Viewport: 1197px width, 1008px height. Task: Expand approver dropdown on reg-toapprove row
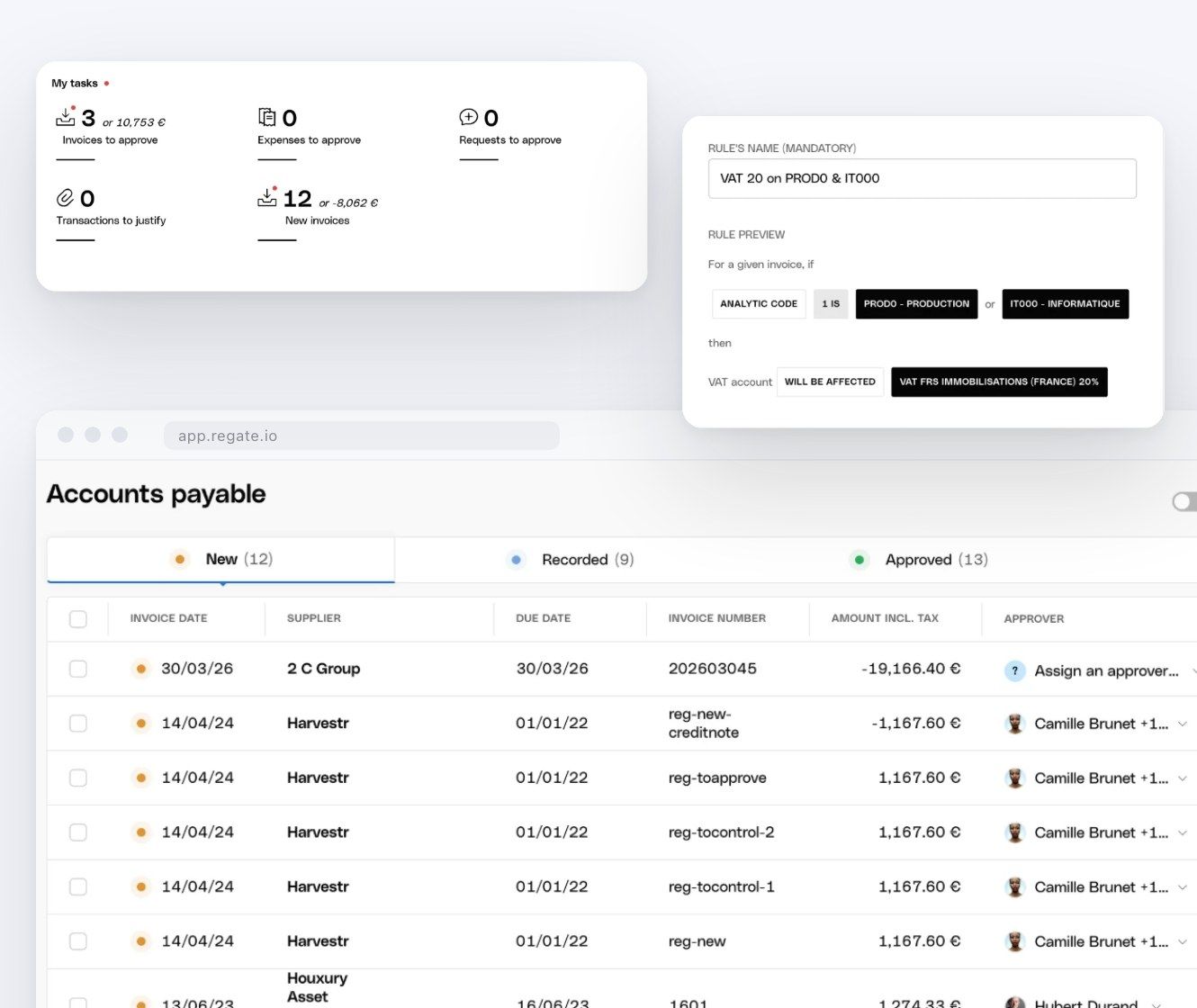pyautogui.click(x=1183, y=778)
